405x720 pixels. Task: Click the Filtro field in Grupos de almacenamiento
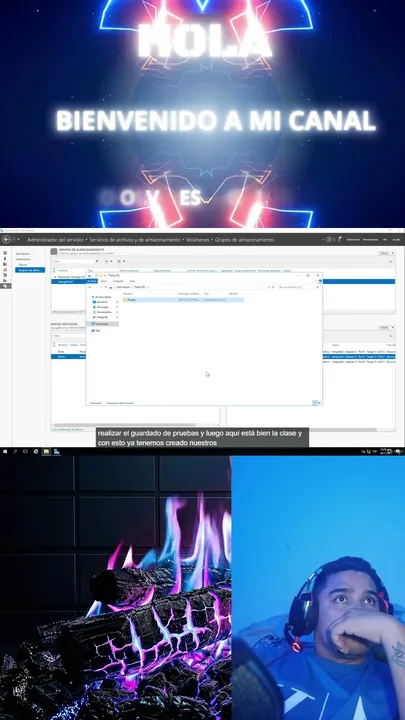coord(75,261)
